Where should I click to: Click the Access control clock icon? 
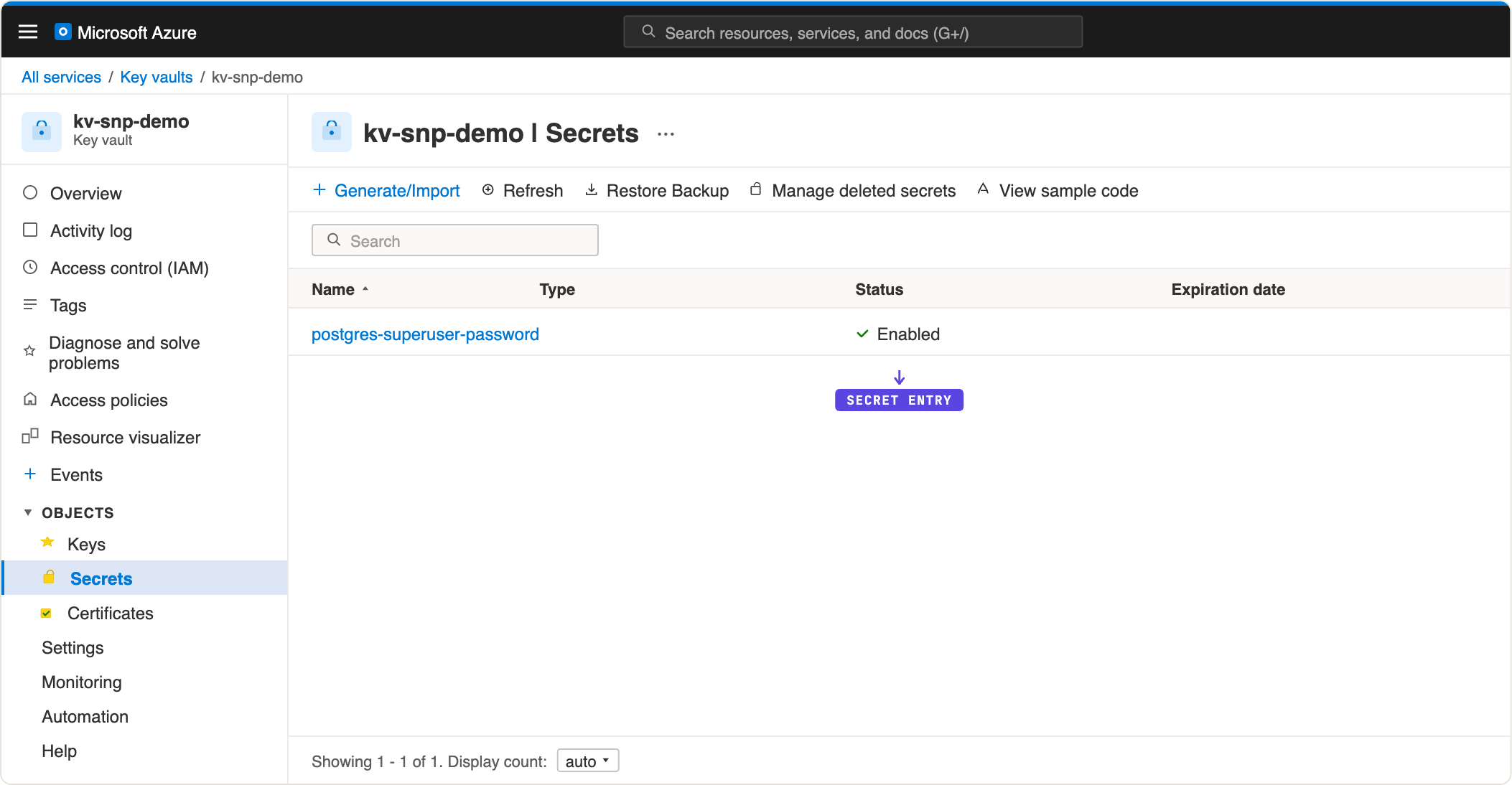30,267
